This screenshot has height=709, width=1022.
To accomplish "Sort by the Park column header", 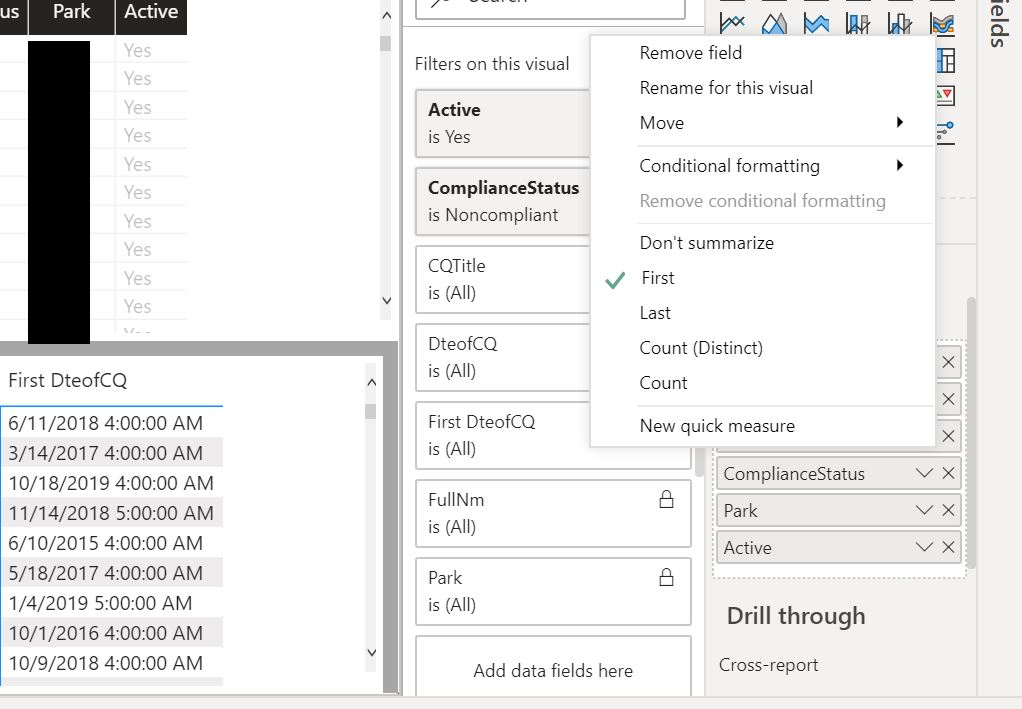I will click(x=72, y=12).
